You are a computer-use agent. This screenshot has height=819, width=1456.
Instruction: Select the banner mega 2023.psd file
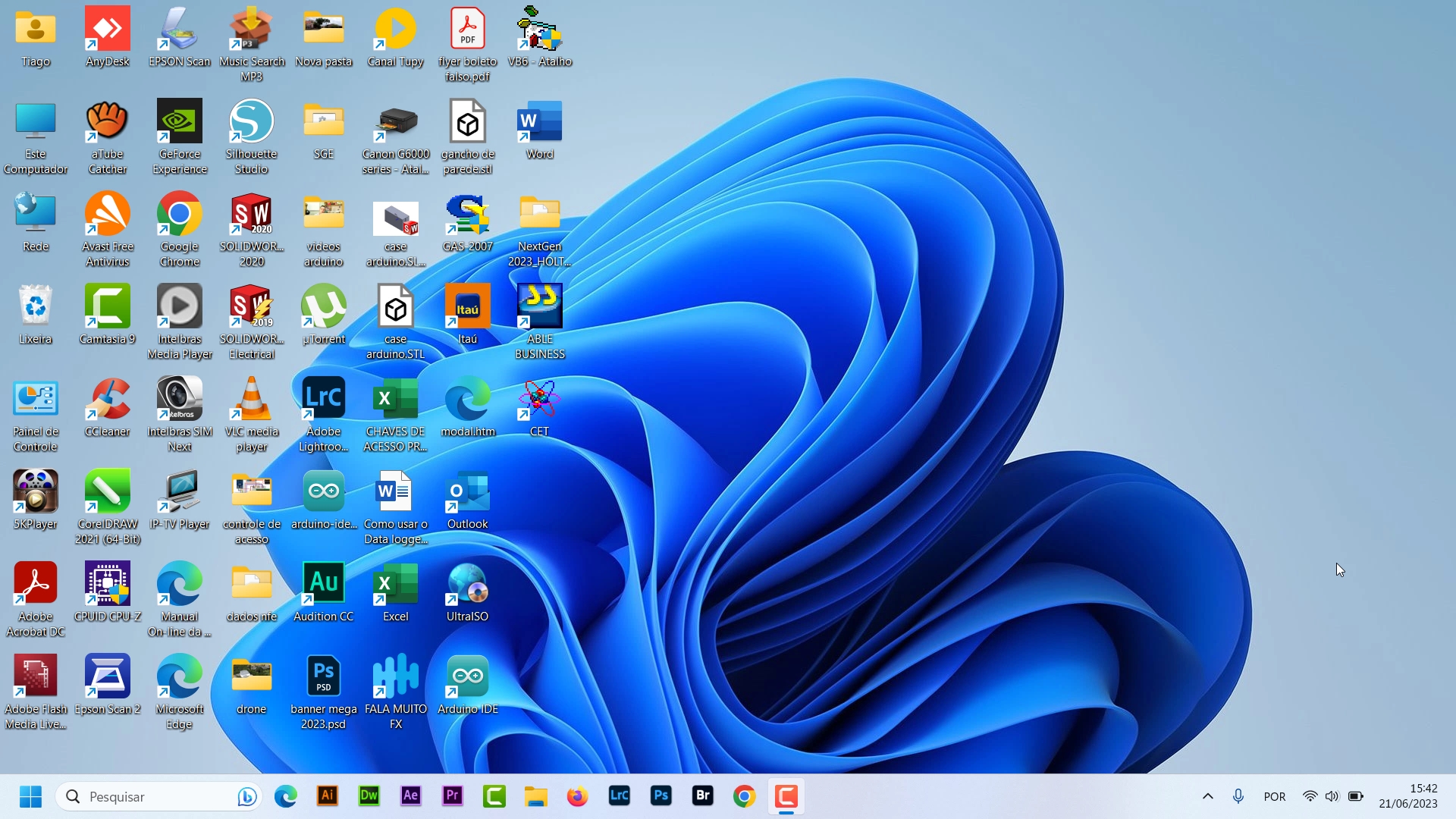click(x=323, y=692)
